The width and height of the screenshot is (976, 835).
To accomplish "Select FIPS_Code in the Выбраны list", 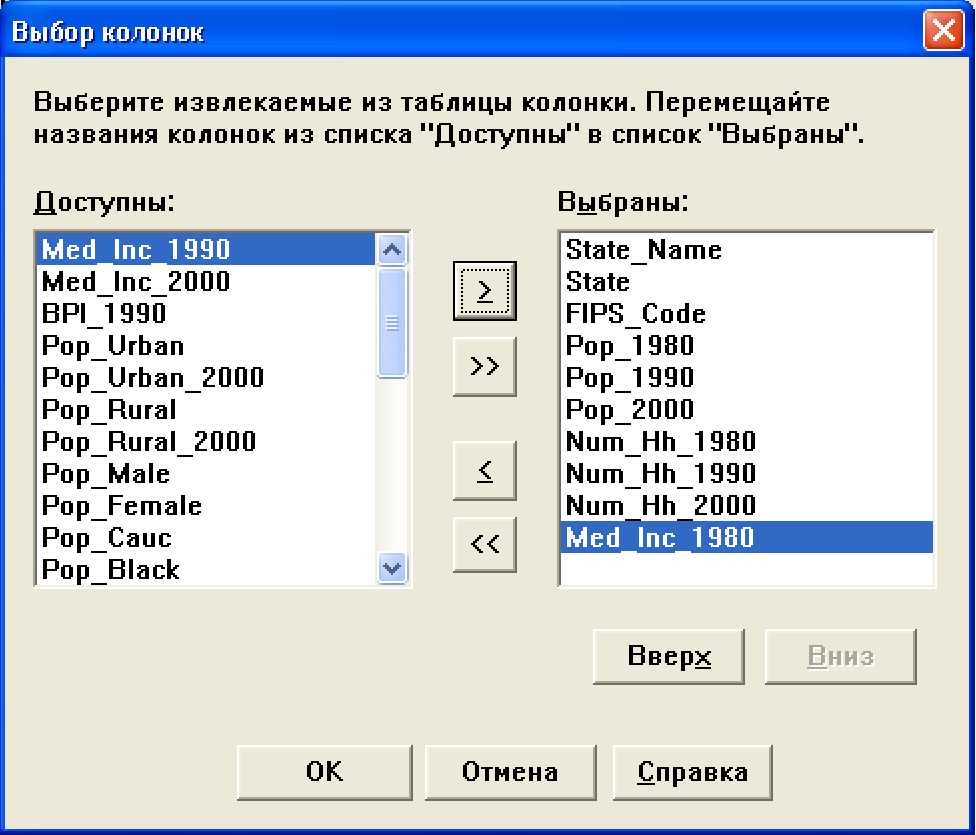I will pyautogui.click(x=636, y=314).
